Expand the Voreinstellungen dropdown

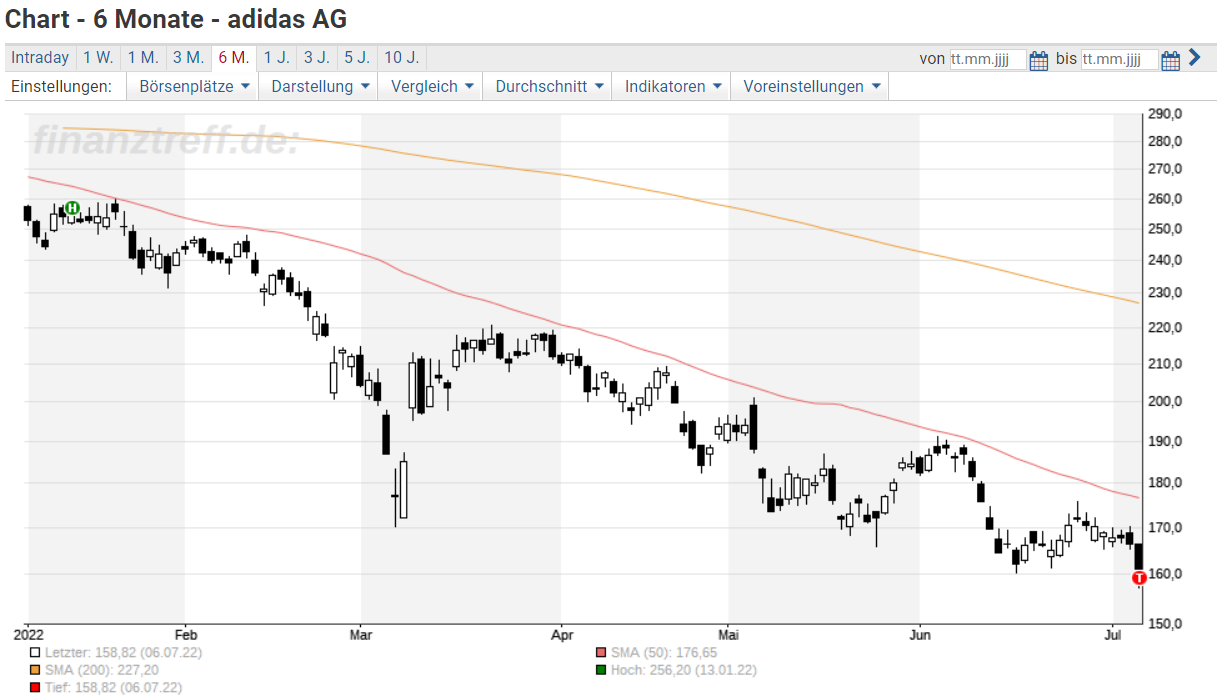[811, 87]
